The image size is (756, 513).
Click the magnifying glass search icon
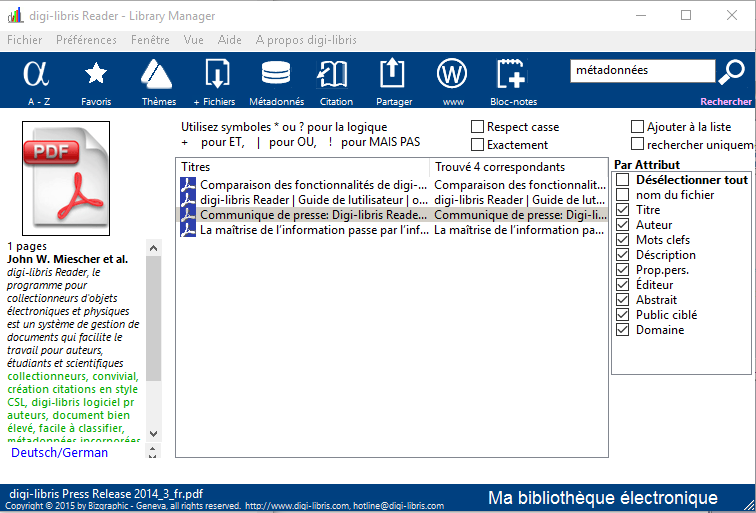(x=731, y=72)
